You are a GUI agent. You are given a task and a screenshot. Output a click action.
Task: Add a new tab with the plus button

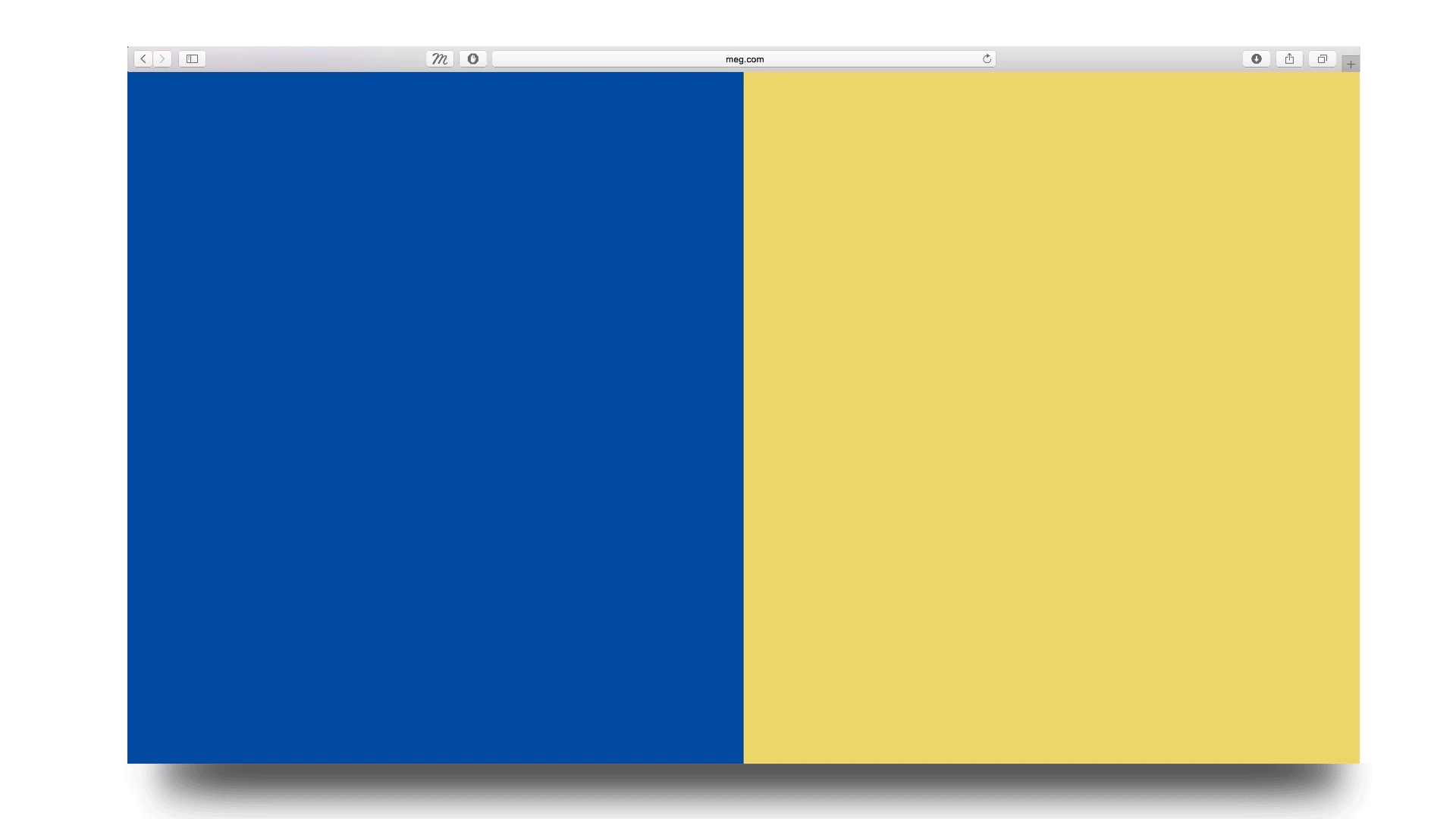pos(1351,64)
